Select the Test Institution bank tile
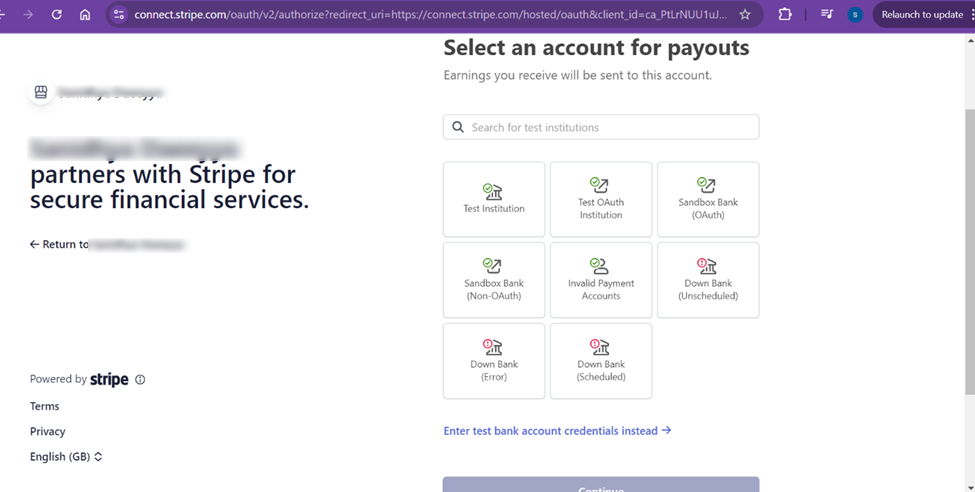This screenshot has height=492, width=975. click(494, 200)
